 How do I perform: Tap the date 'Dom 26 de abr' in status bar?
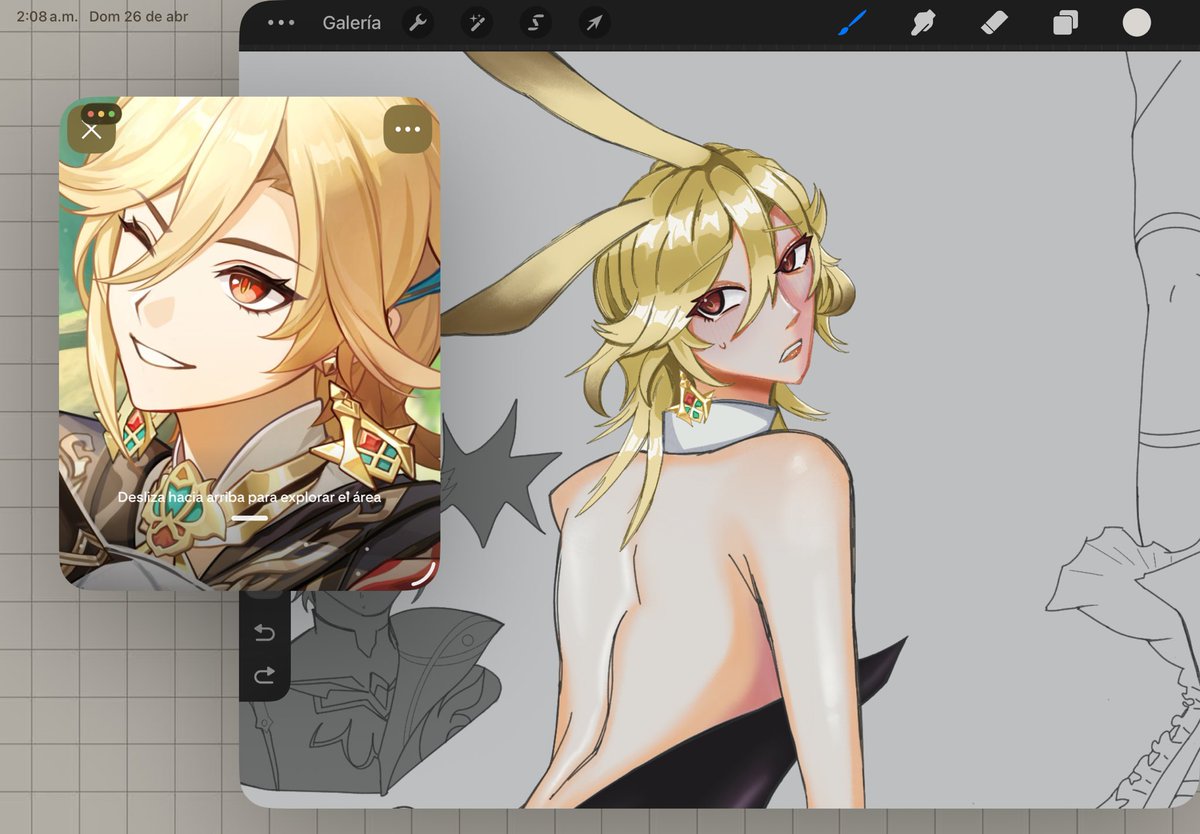pos(138,16)
